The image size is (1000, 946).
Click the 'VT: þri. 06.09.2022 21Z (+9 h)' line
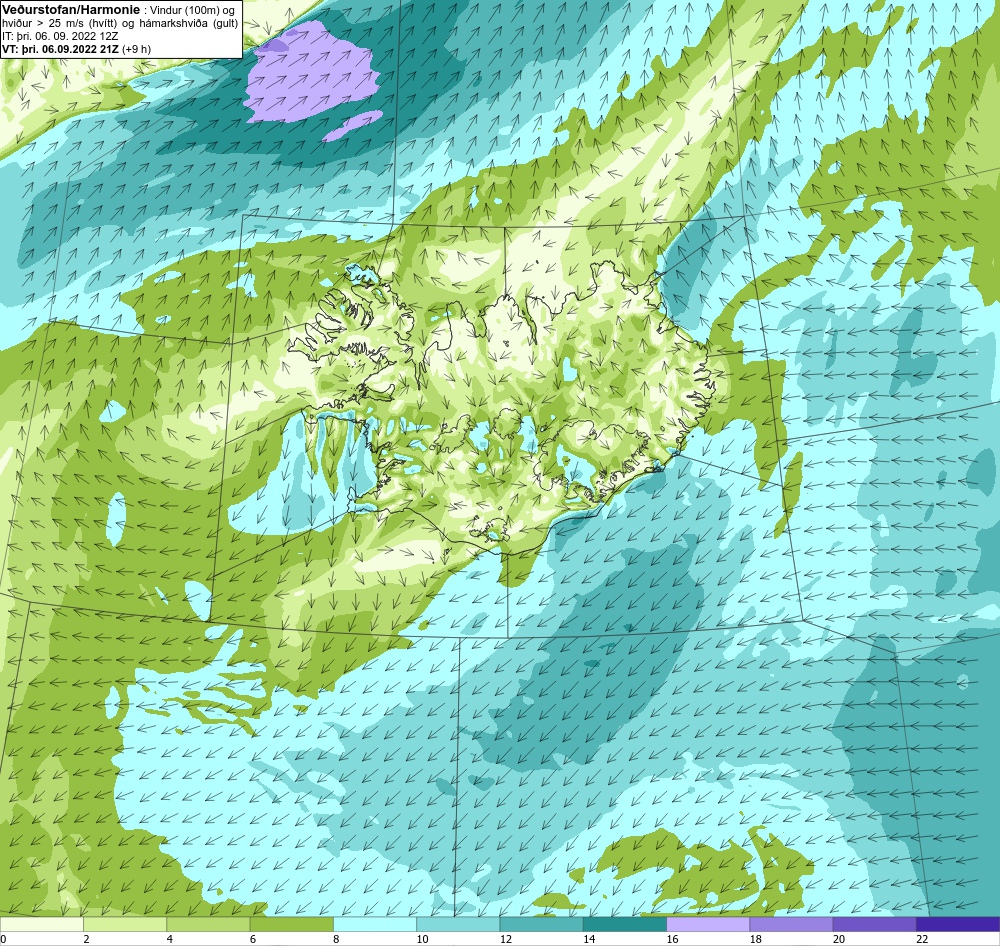77,49
